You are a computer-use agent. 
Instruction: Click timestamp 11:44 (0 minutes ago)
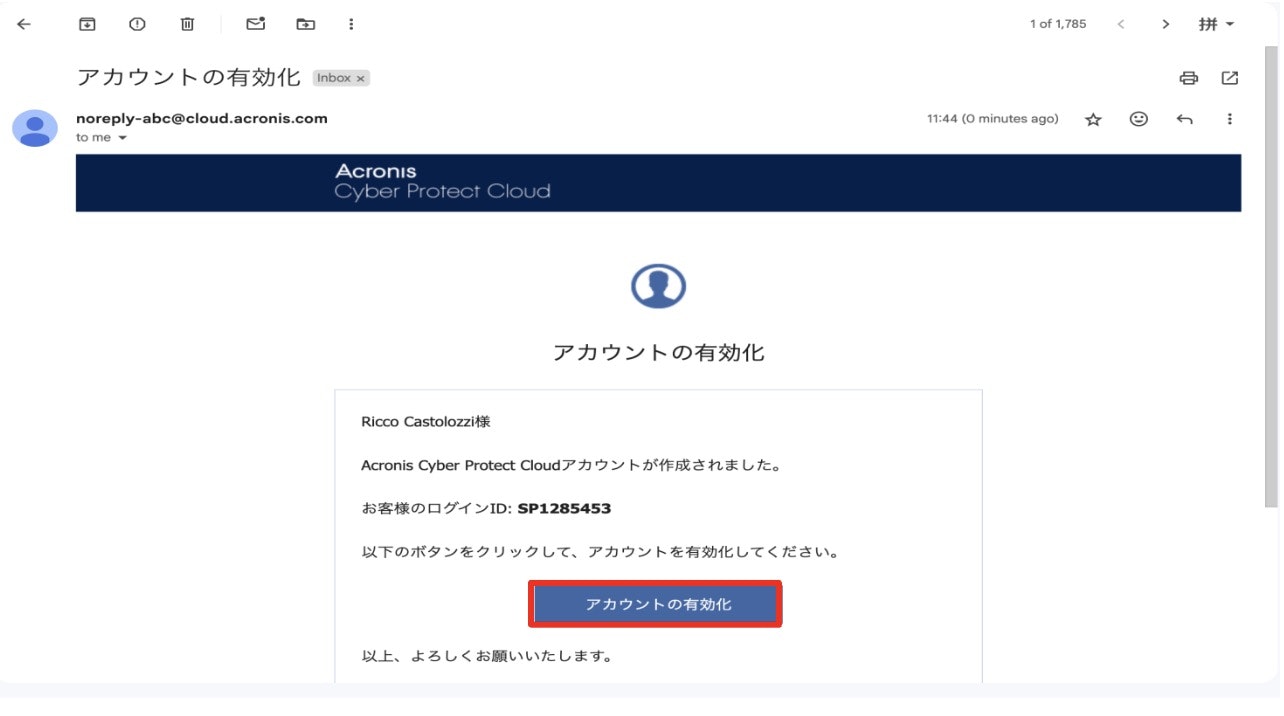pos(992,119)
